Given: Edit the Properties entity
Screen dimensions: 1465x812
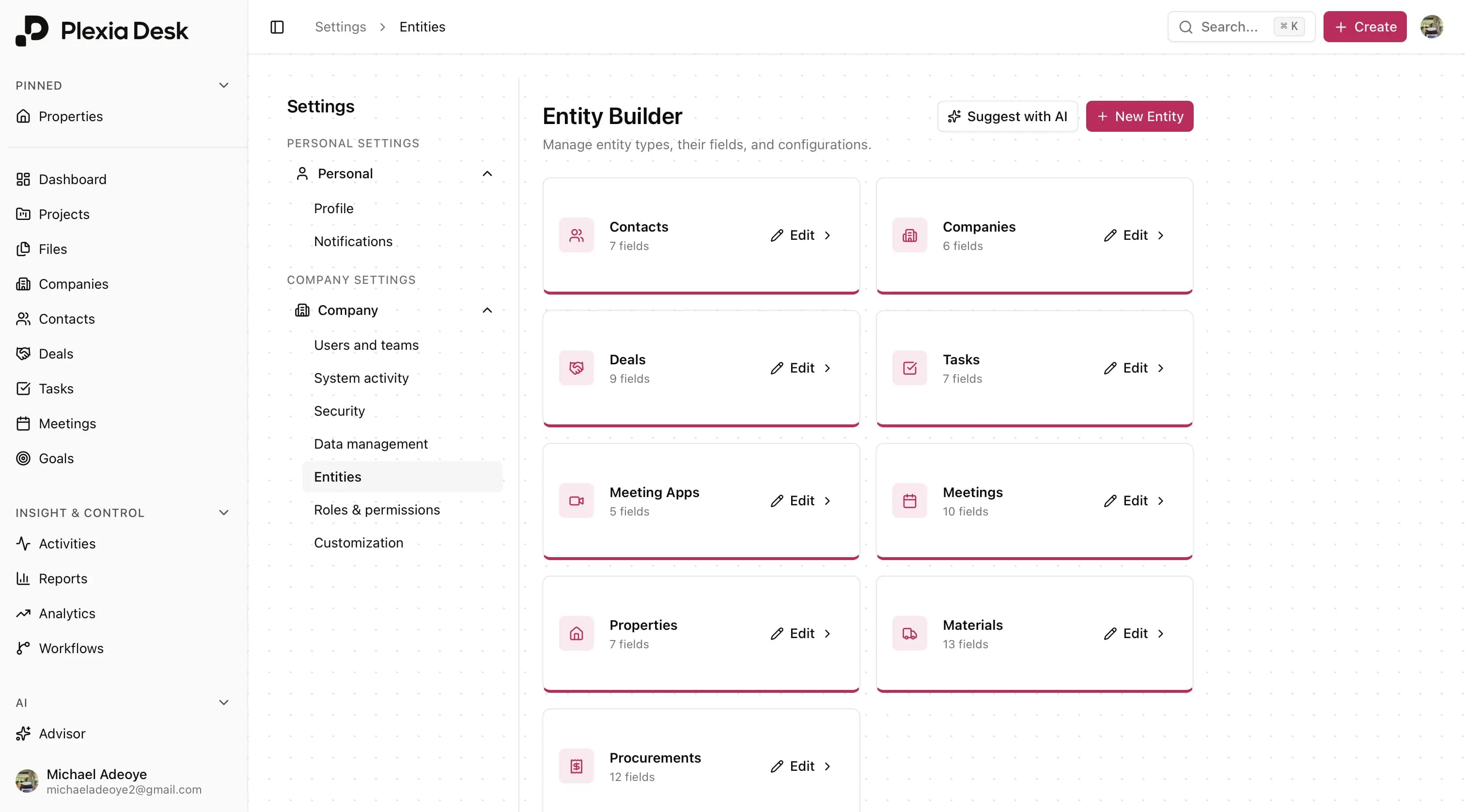Looking at the screenshot, I should pos(801,633).
